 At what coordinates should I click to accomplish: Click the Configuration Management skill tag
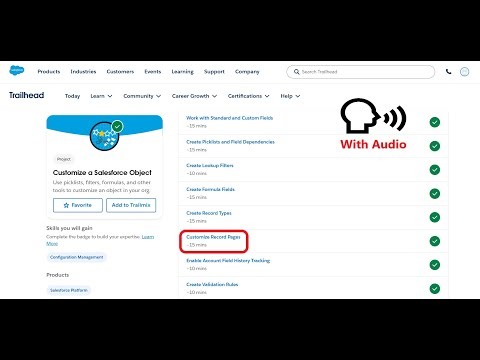click(x=76, y=257)
